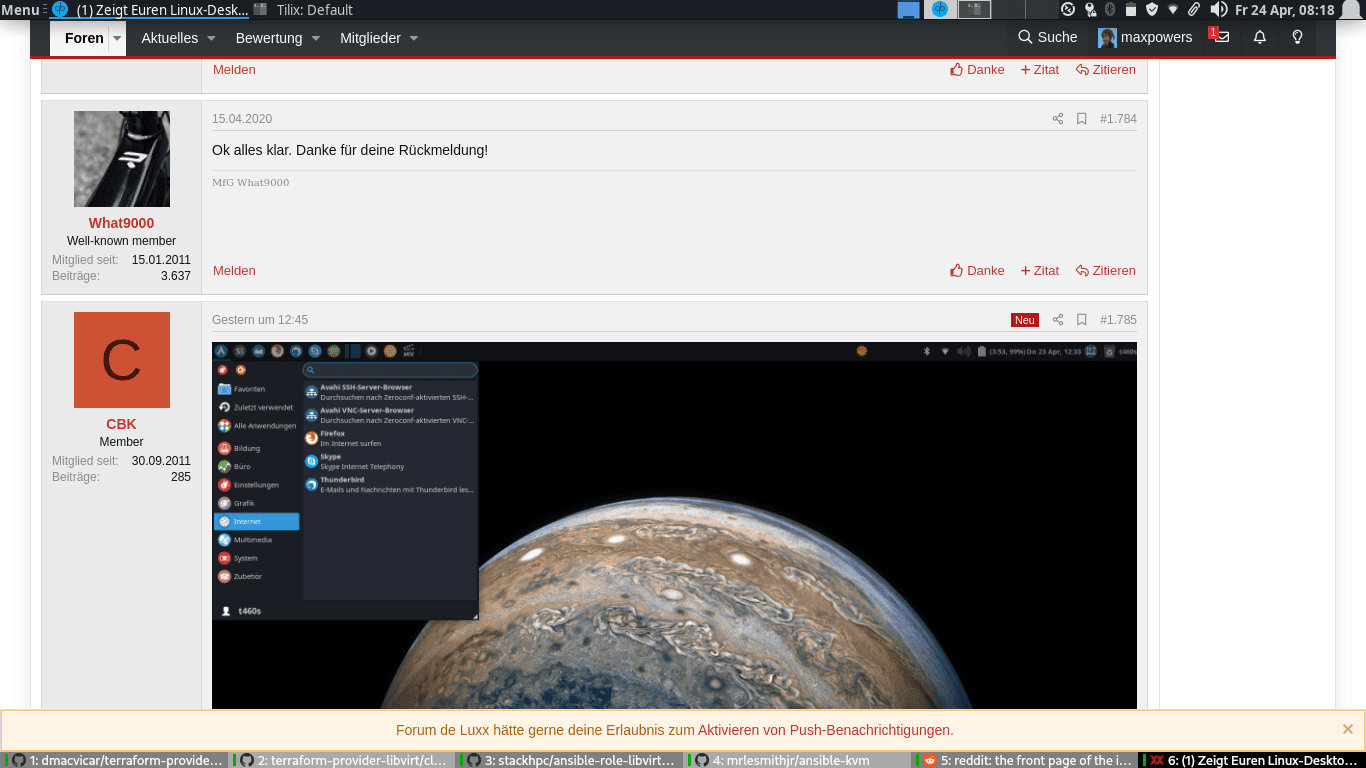Switch to tab 2 terraform-provider-libvirt
Viewport: 1366px width, 768px height.
pos(342,760)
